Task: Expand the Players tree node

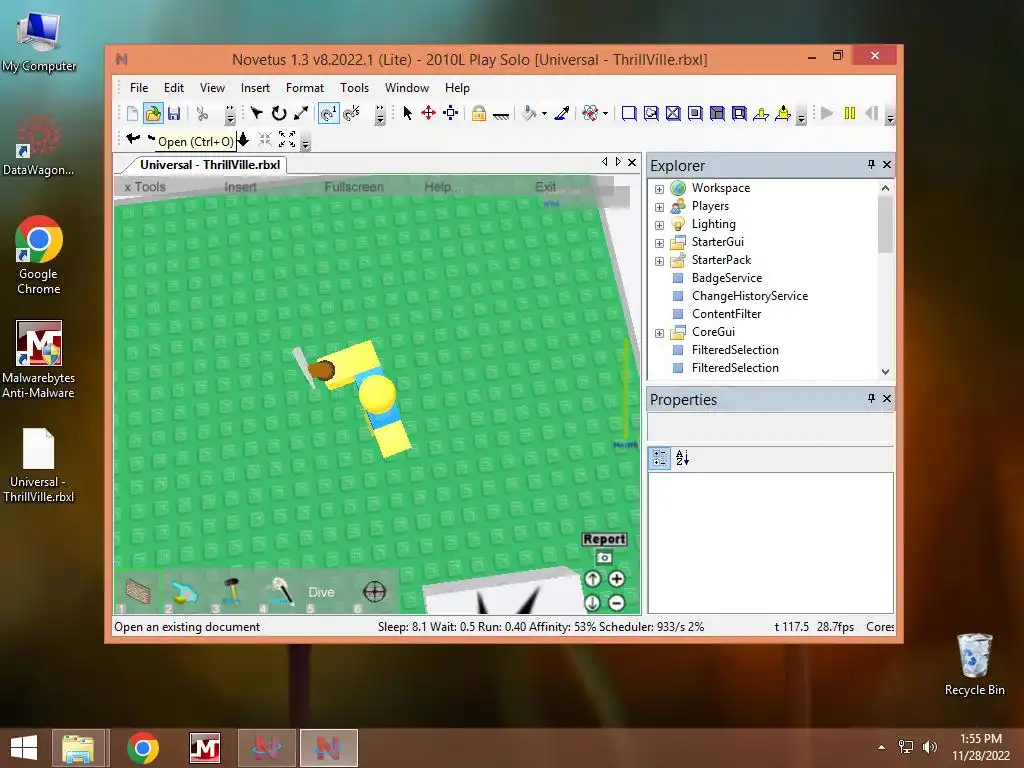Action: 660,207
